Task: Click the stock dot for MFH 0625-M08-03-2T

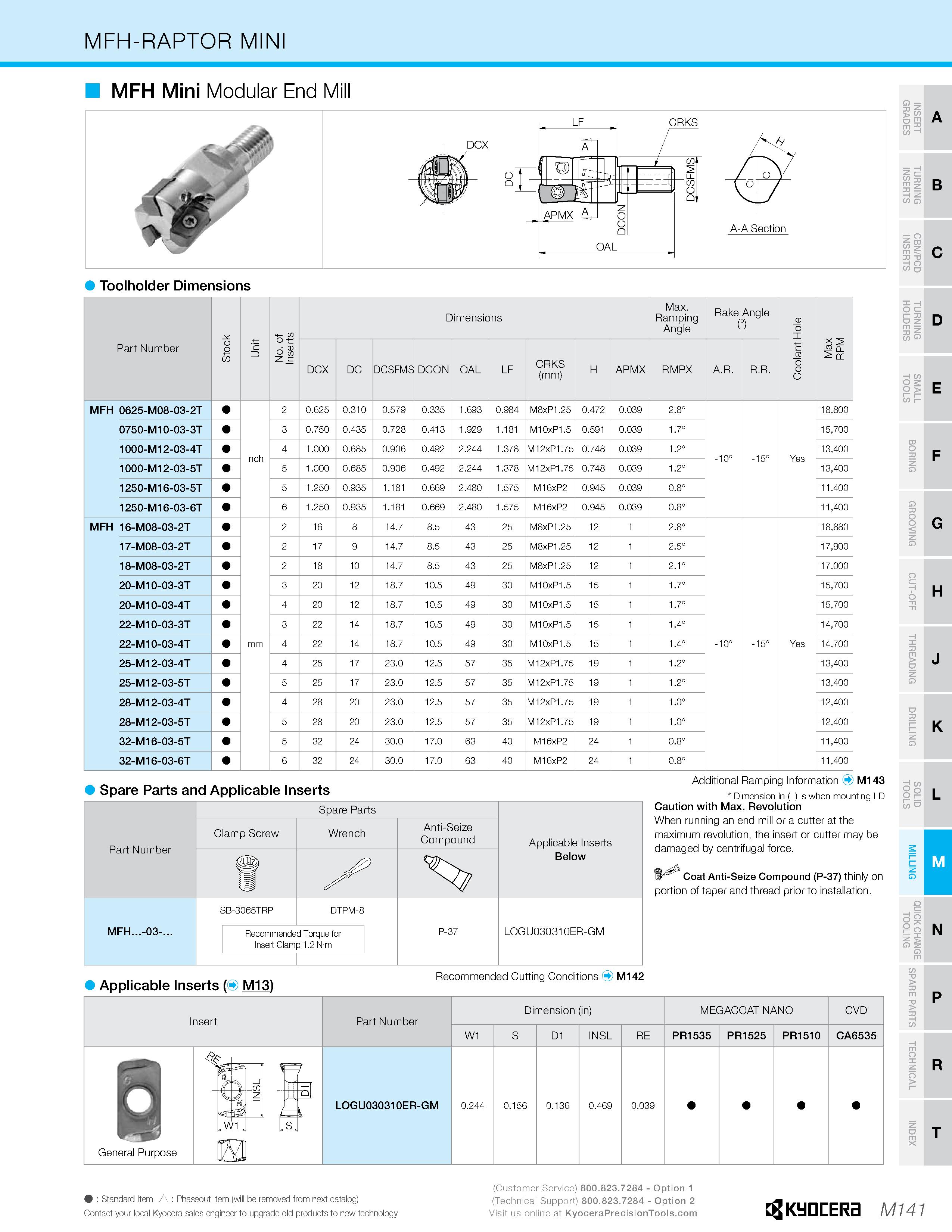Action: [x=226, y=410]
